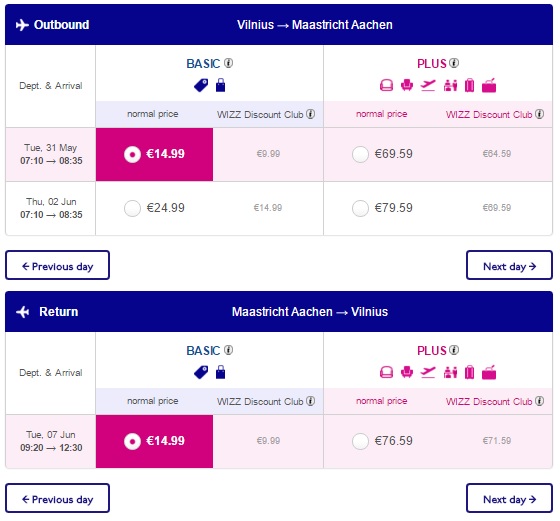The image size is (560, 521).
Task: Click outbound PLUS WIZZ Discount Club info icon
Action: pos(540,114)
